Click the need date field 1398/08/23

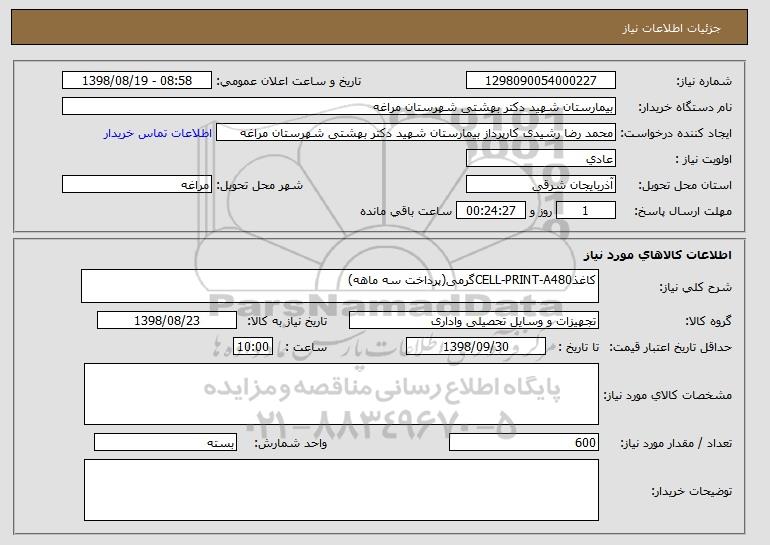(167, 321)
